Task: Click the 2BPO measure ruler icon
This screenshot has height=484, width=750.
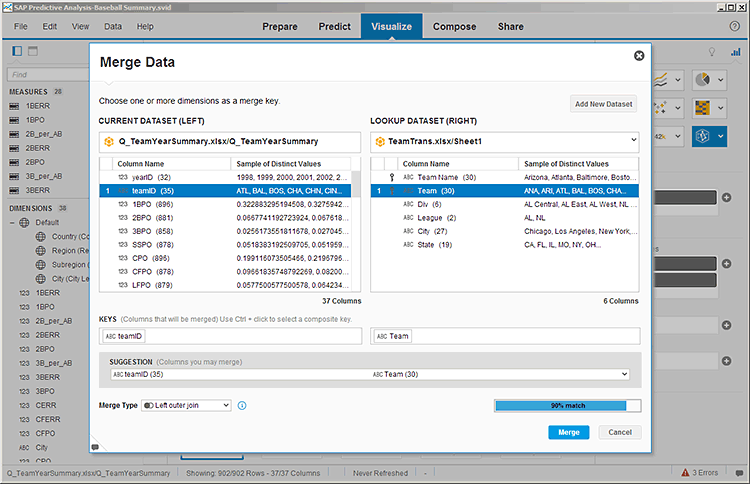Action: [x=14, y=162]
